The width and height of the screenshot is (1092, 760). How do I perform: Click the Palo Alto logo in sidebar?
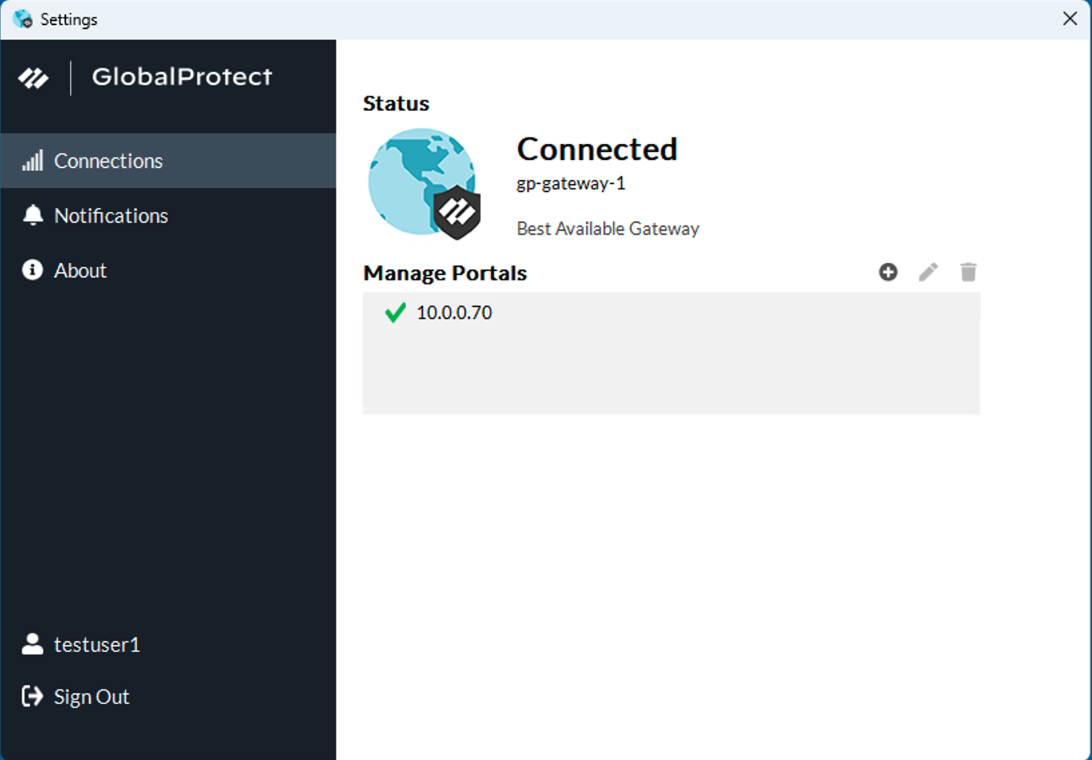pos(33,77)
